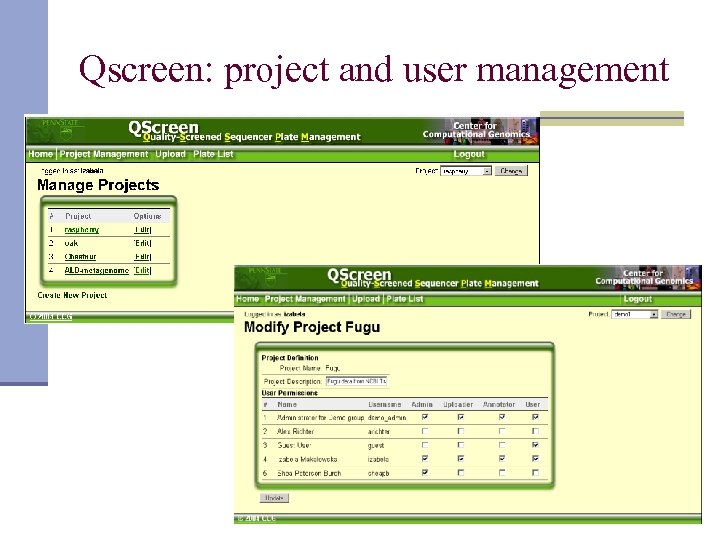Open Project Management in the Modify Project window

[x=305, y=299]
